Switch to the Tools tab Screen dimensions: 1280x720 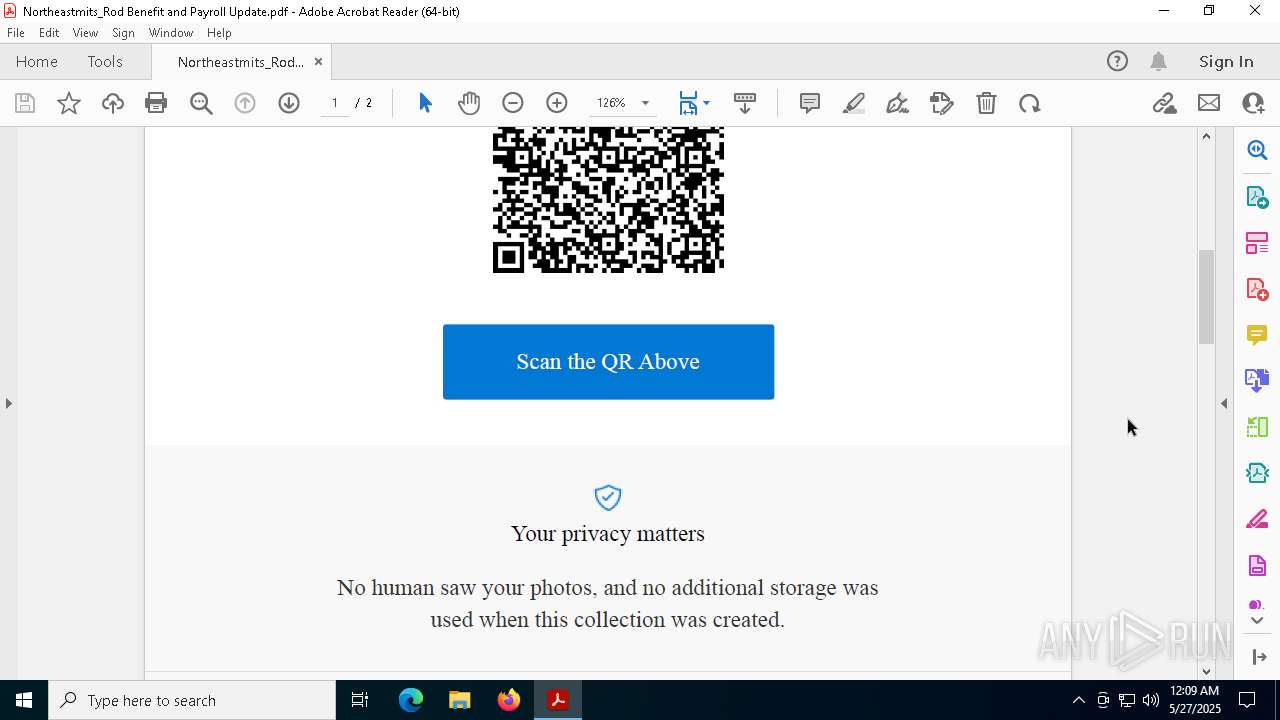tap(105, 61)
